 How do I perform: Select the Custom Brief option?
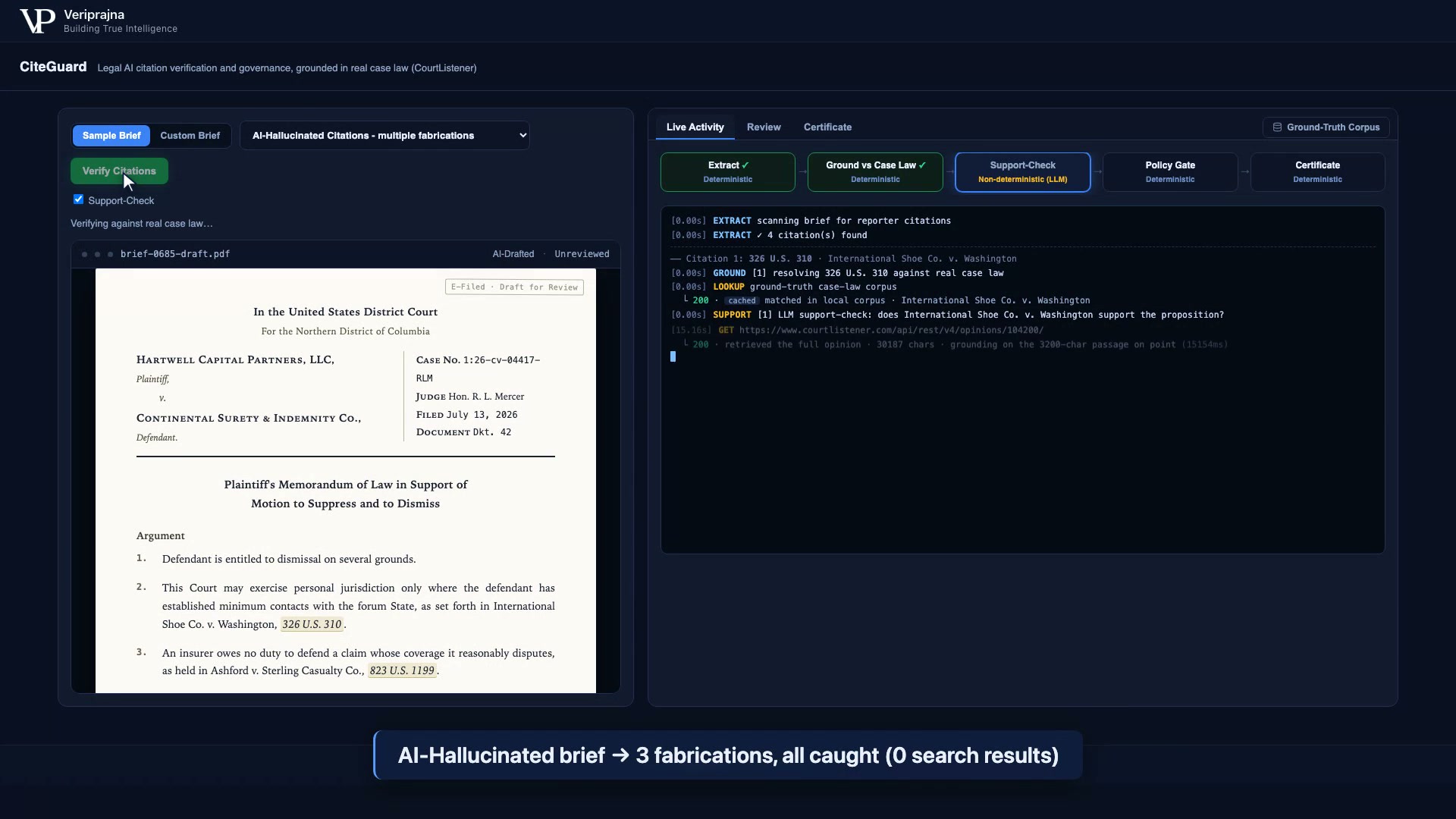[x=190, y=136]
